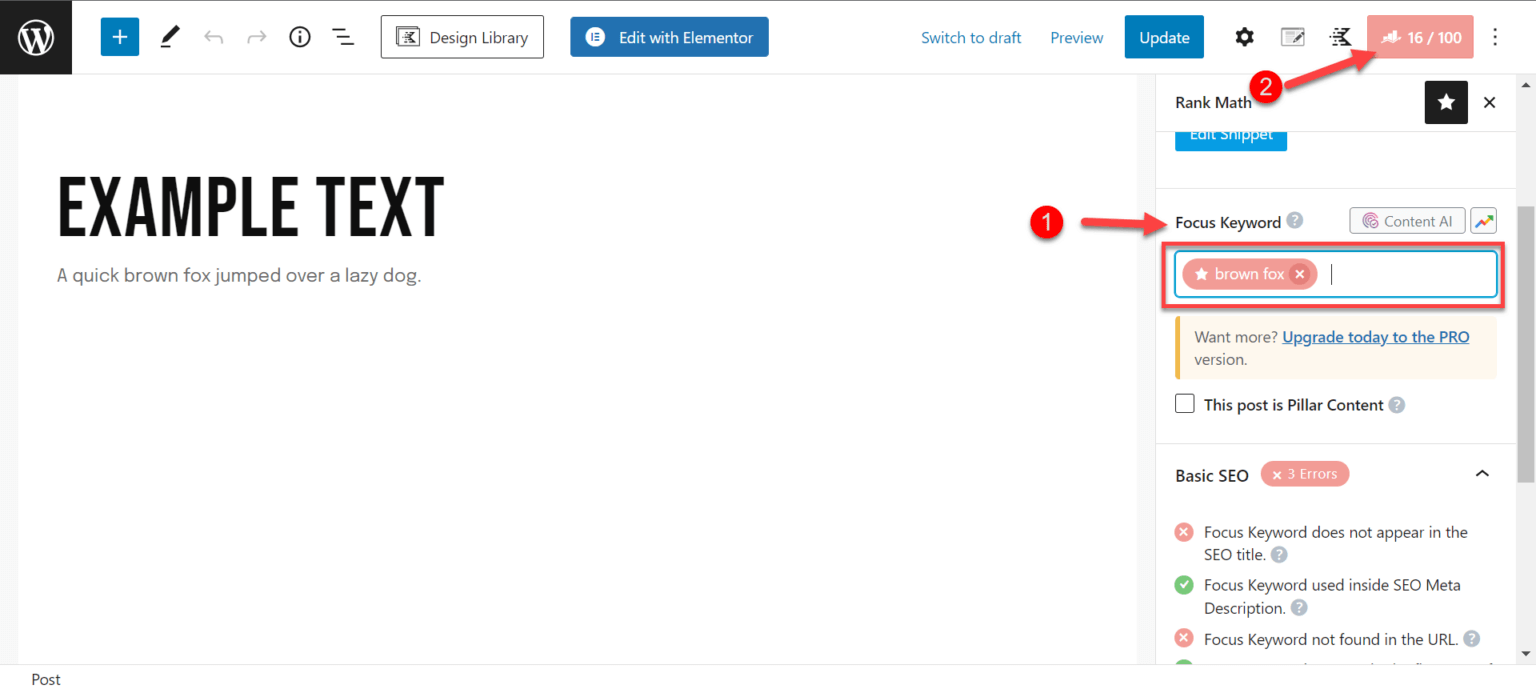Click Edit with Elementor button
Screen dimensions: 1536x693
tap(669, 37)
